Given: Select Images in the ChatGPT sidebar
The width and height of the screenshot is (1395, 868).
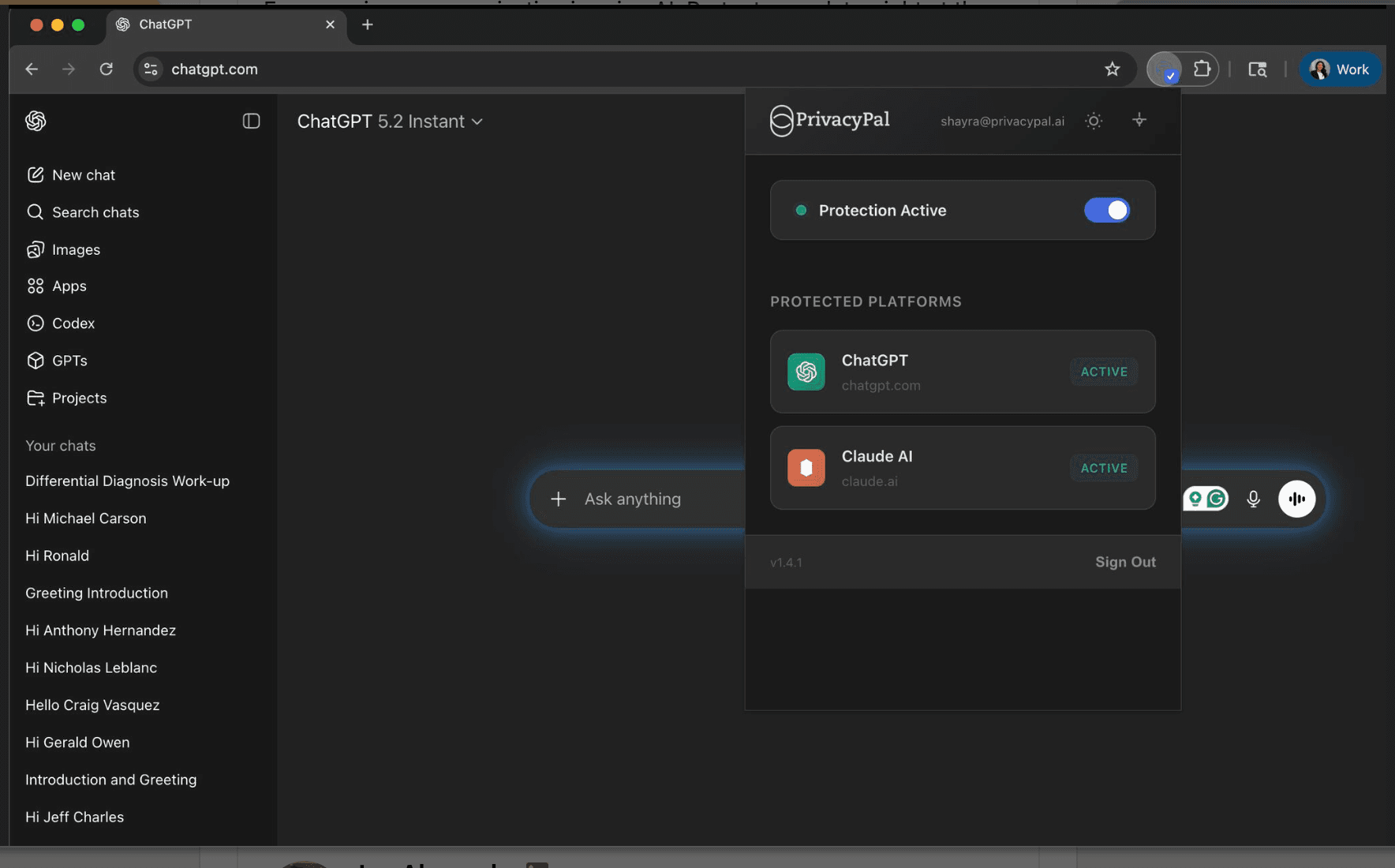Looking at the screenshot, I should click(x=76, y=249).
